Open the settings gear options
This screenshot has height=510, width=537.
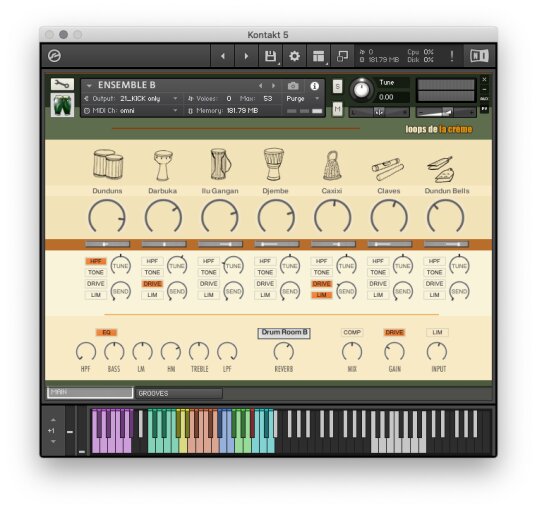click(295, 56)
